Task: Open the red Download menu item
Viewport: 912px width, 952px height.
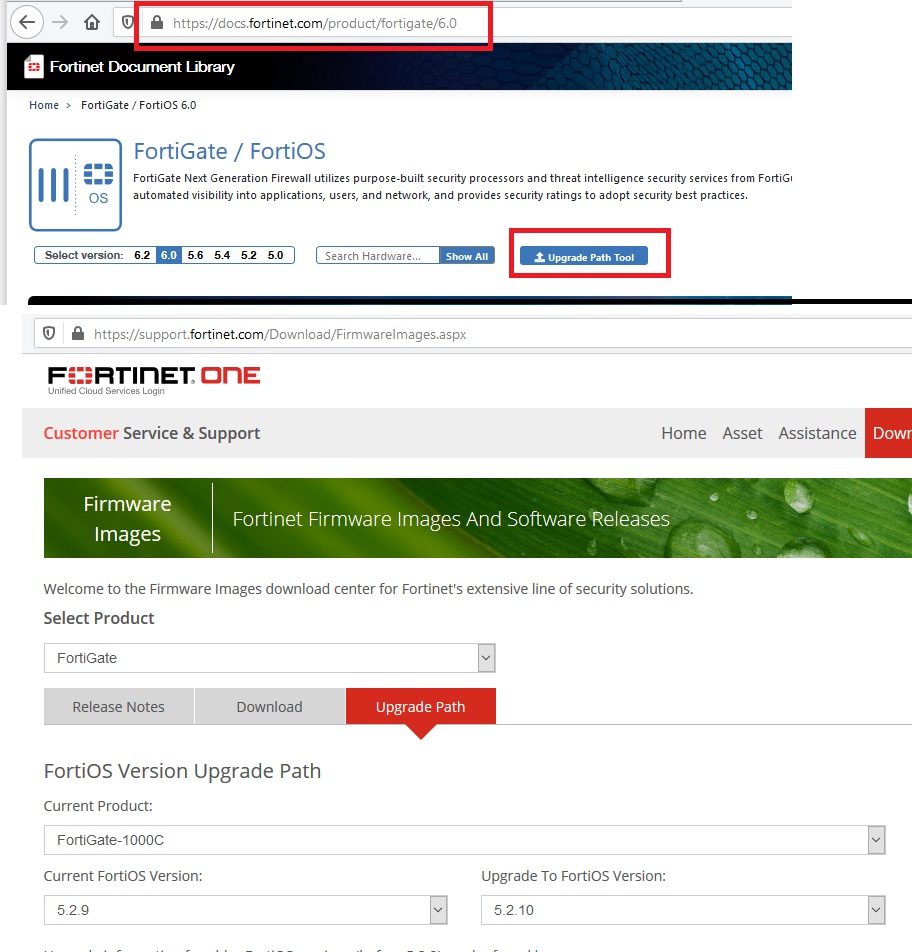Action: [x=888, y=433]
